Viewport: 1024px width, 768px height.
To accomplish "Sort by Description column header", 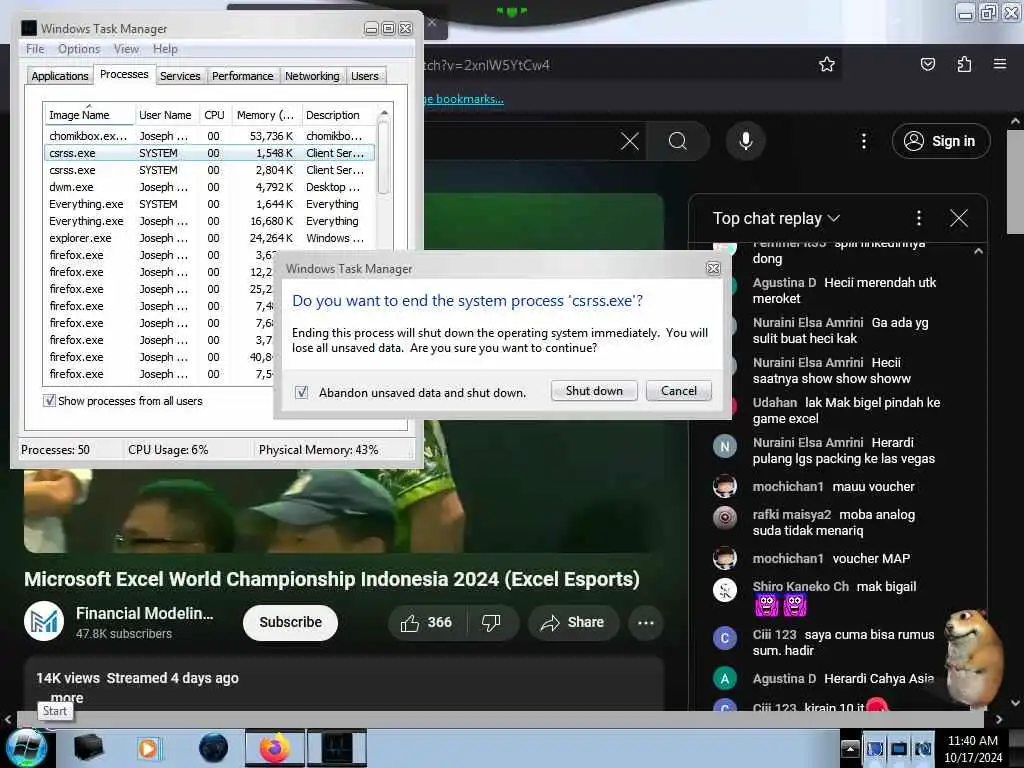I will coord(338,115).
